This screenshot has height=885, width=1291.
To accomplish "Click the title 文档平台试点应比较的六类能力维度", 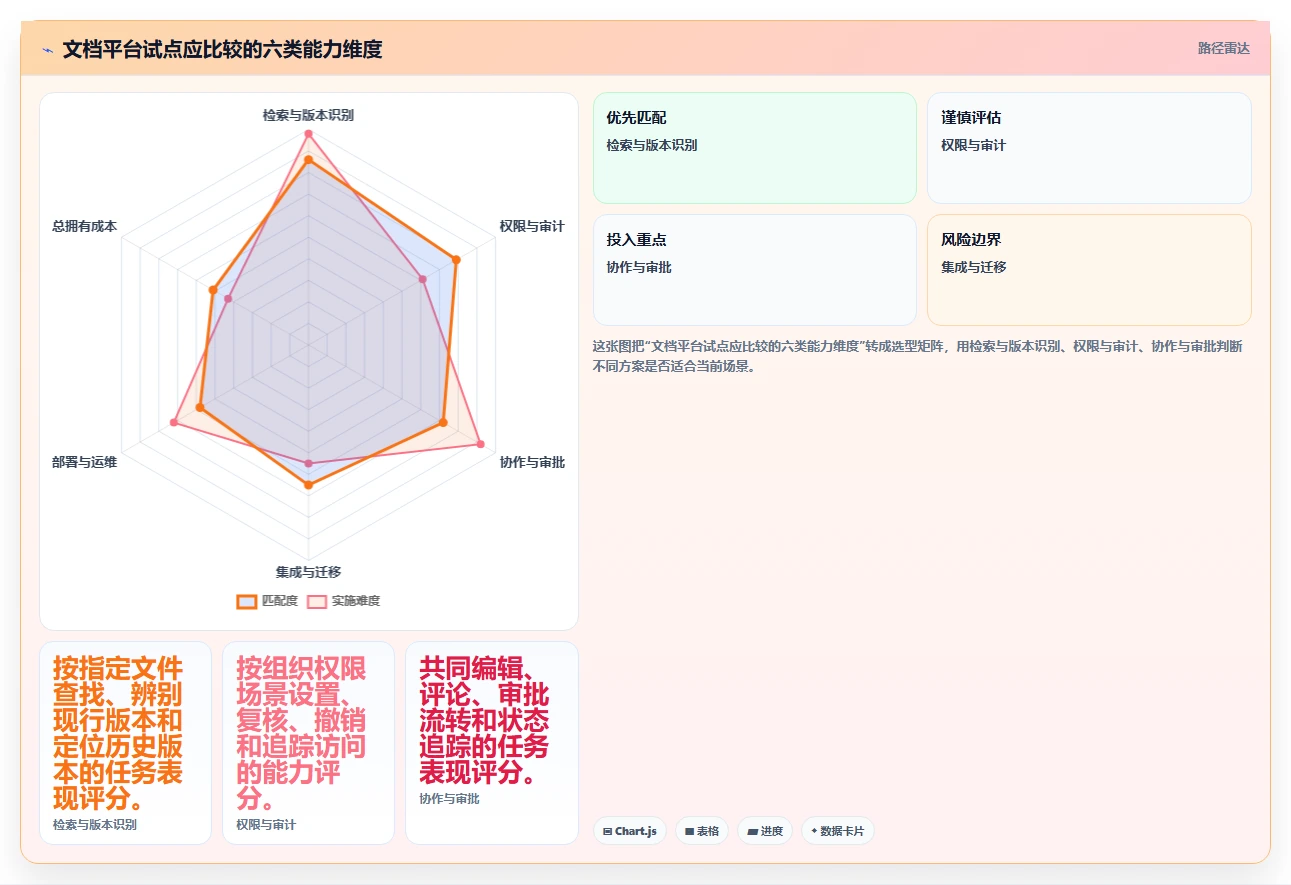I will click(222, 49).
